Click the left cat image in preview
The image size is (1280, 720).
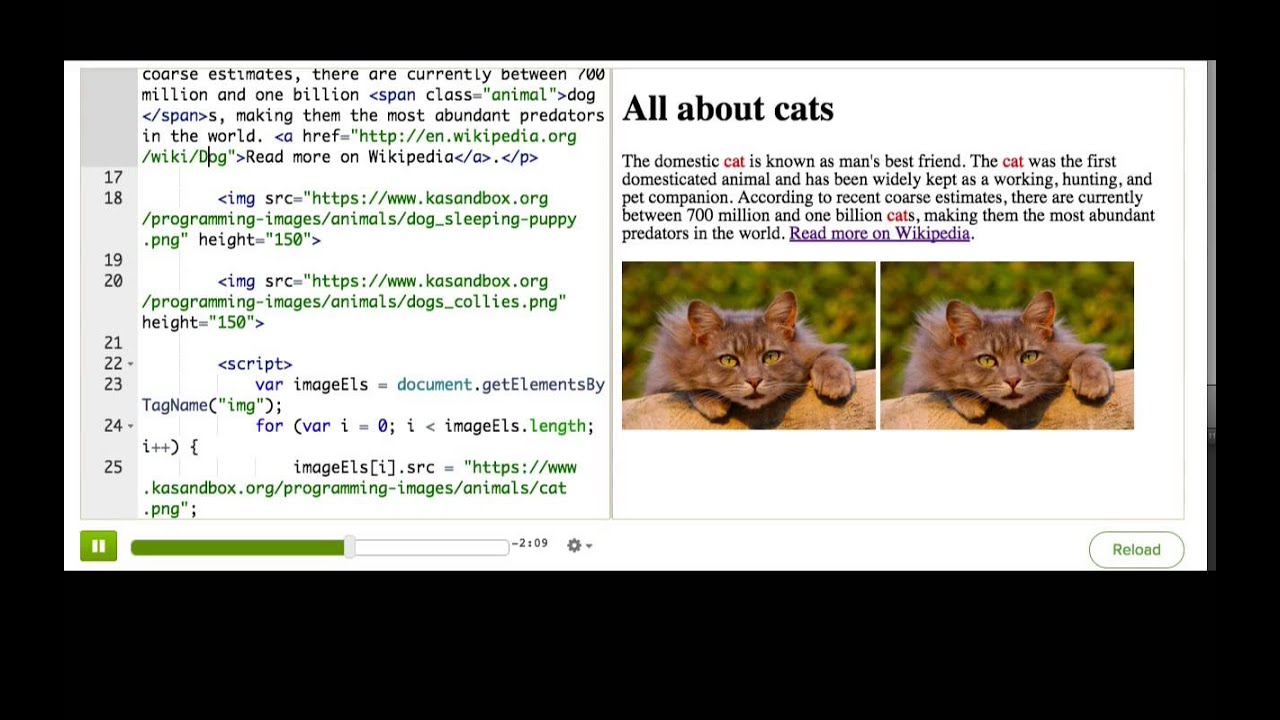pyautogui.click(x=748, y=346)
